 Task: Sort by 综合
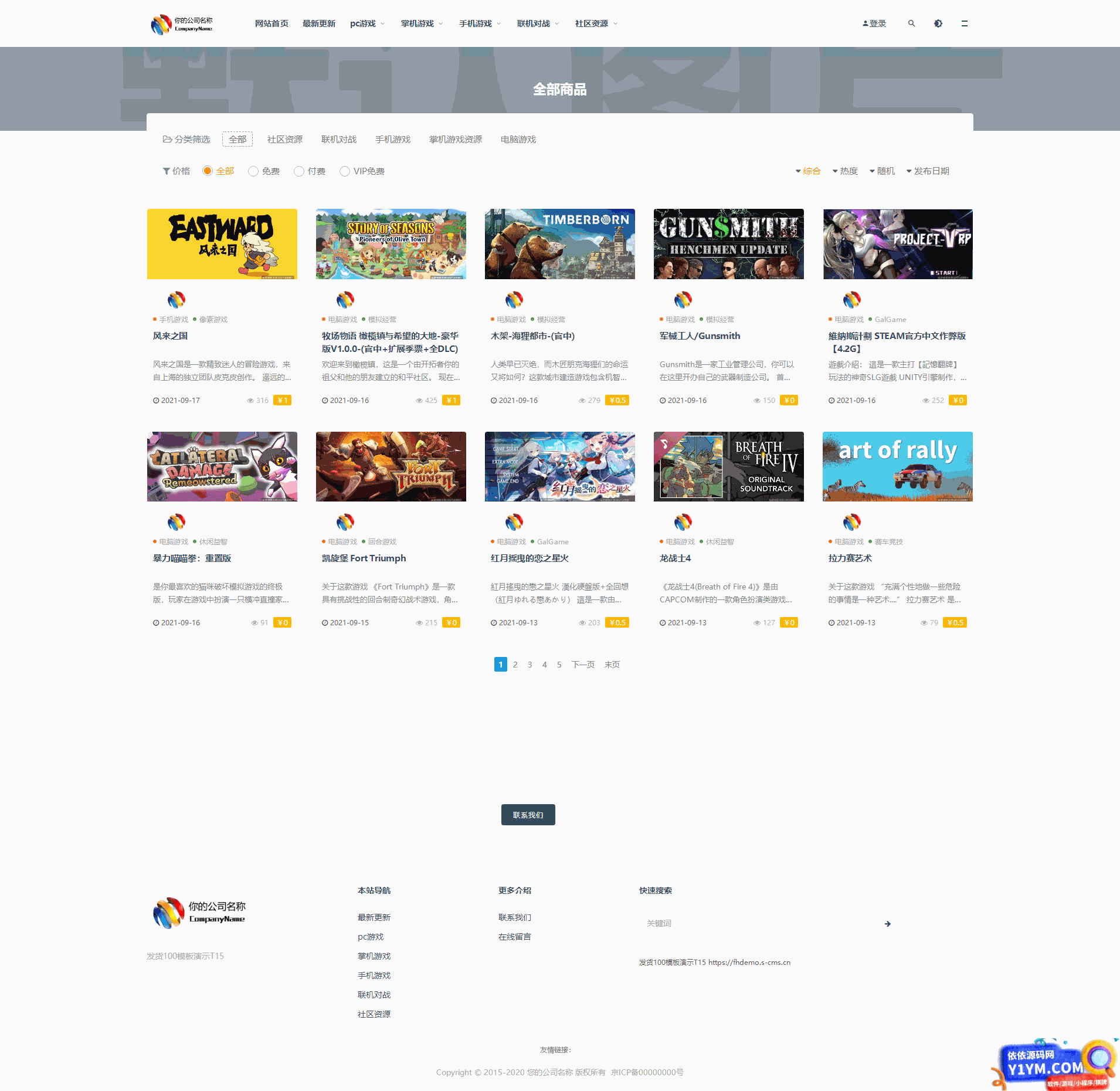click(x=808, y=171)
